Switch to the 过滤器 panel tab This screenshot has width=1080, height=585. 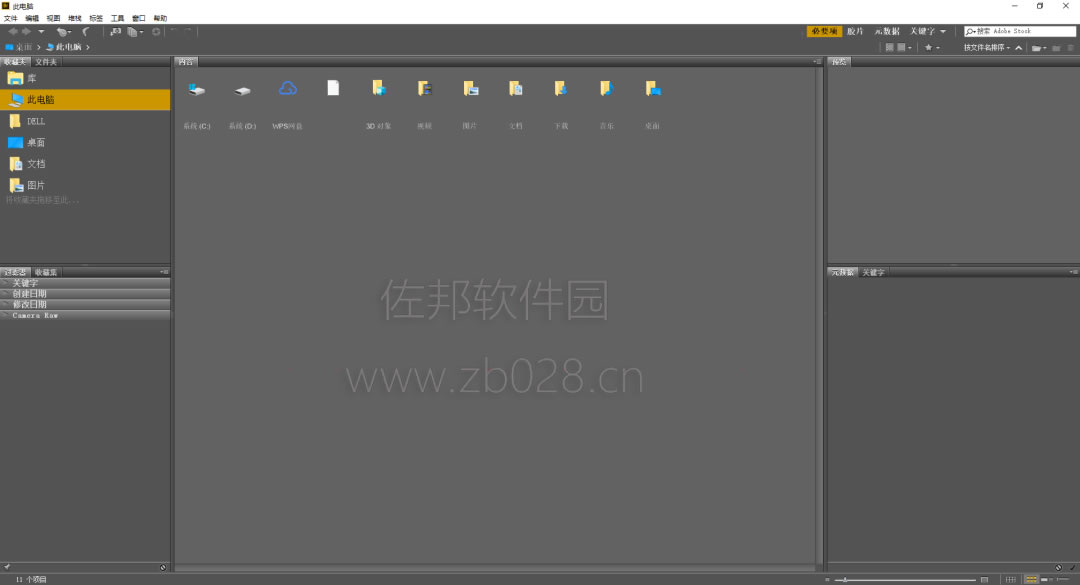click(x=15, y=272)
